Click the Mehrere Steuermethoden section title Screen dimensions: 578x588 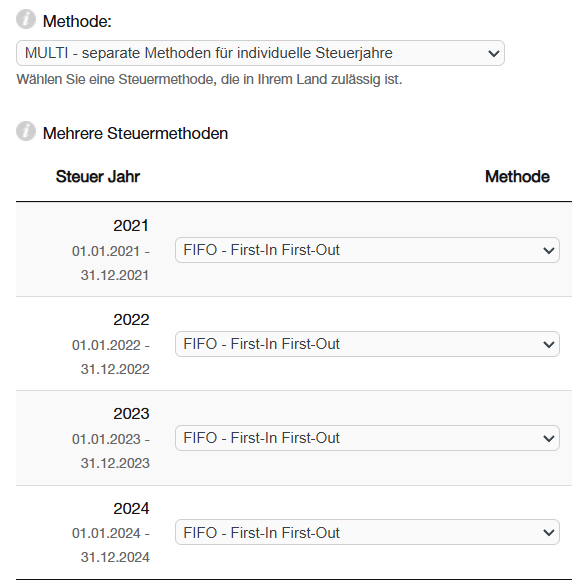pos(135,134)
